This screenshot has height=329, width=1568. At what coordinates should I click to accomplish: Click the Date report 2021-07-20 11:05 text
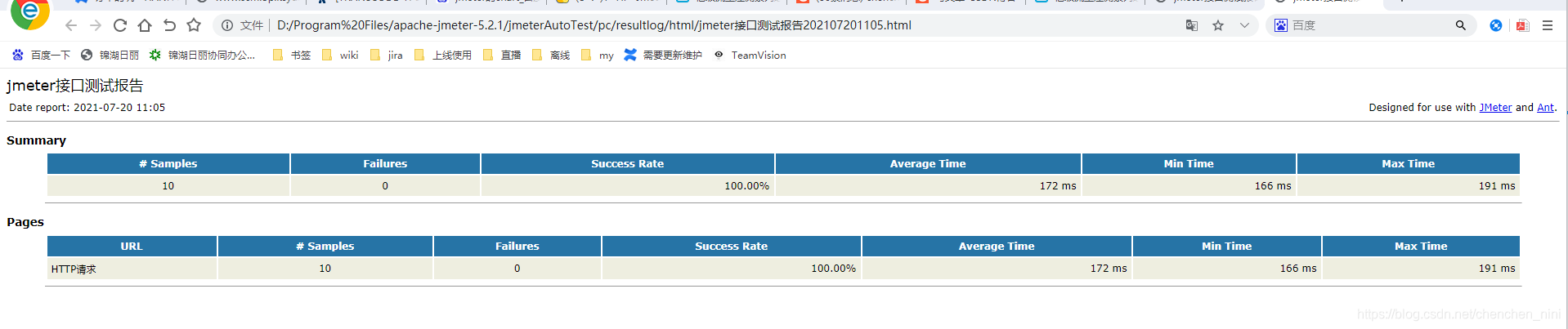[x=87, y=107]
